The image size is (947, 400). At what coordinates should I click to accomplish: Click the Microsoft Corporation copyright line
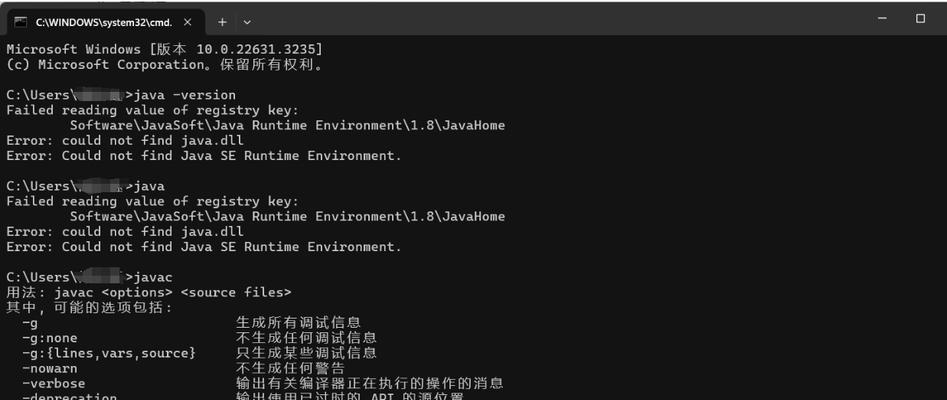tap(165, 65)
